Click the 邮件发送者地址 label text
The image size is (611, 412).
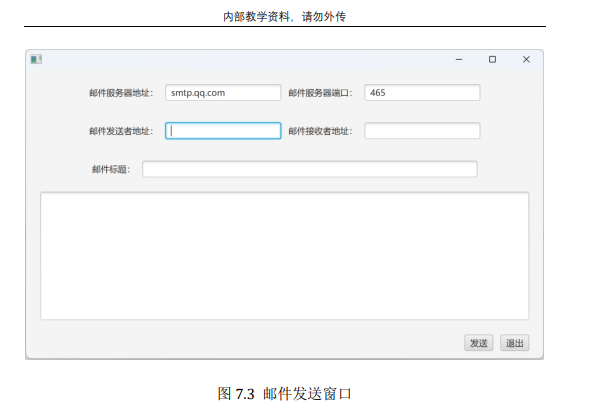click(x=120, y=131)
